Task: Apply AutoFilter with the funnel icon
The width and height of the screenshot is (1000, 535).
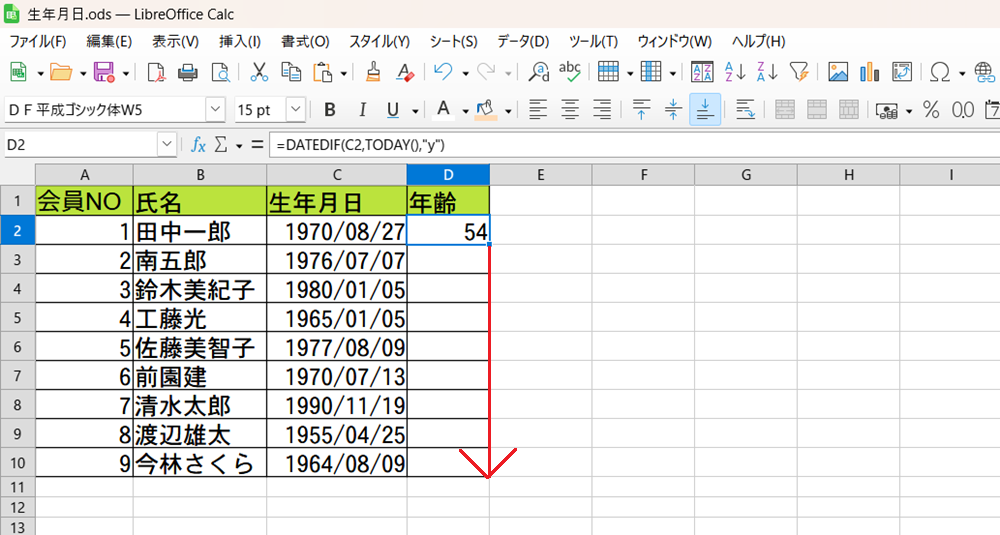Action: (x=798, y=72)
